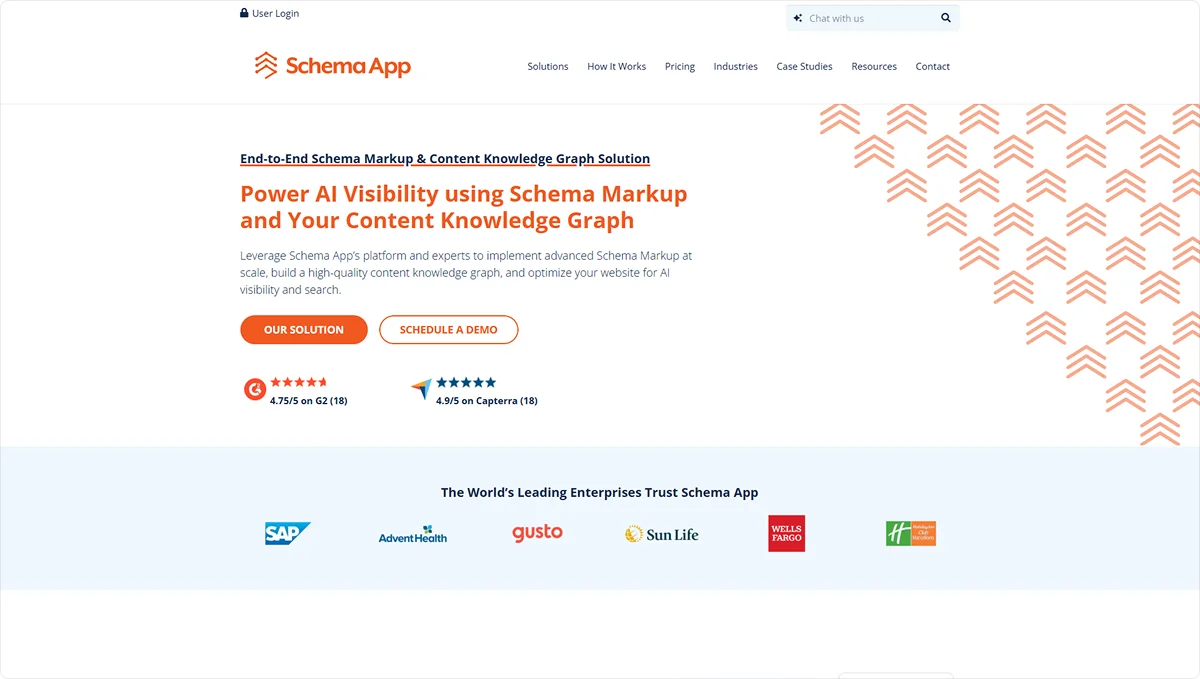Click the OUR SOLUTION button
Image resolution: width=1200 pixels, height=679 pixels.
303,329
